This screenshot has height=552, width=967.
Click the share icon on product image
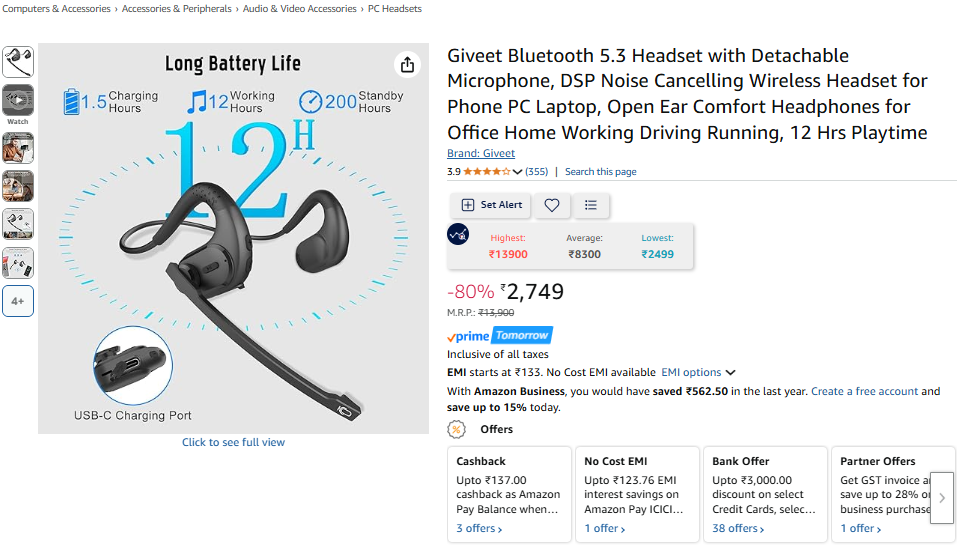pos(407,65)
